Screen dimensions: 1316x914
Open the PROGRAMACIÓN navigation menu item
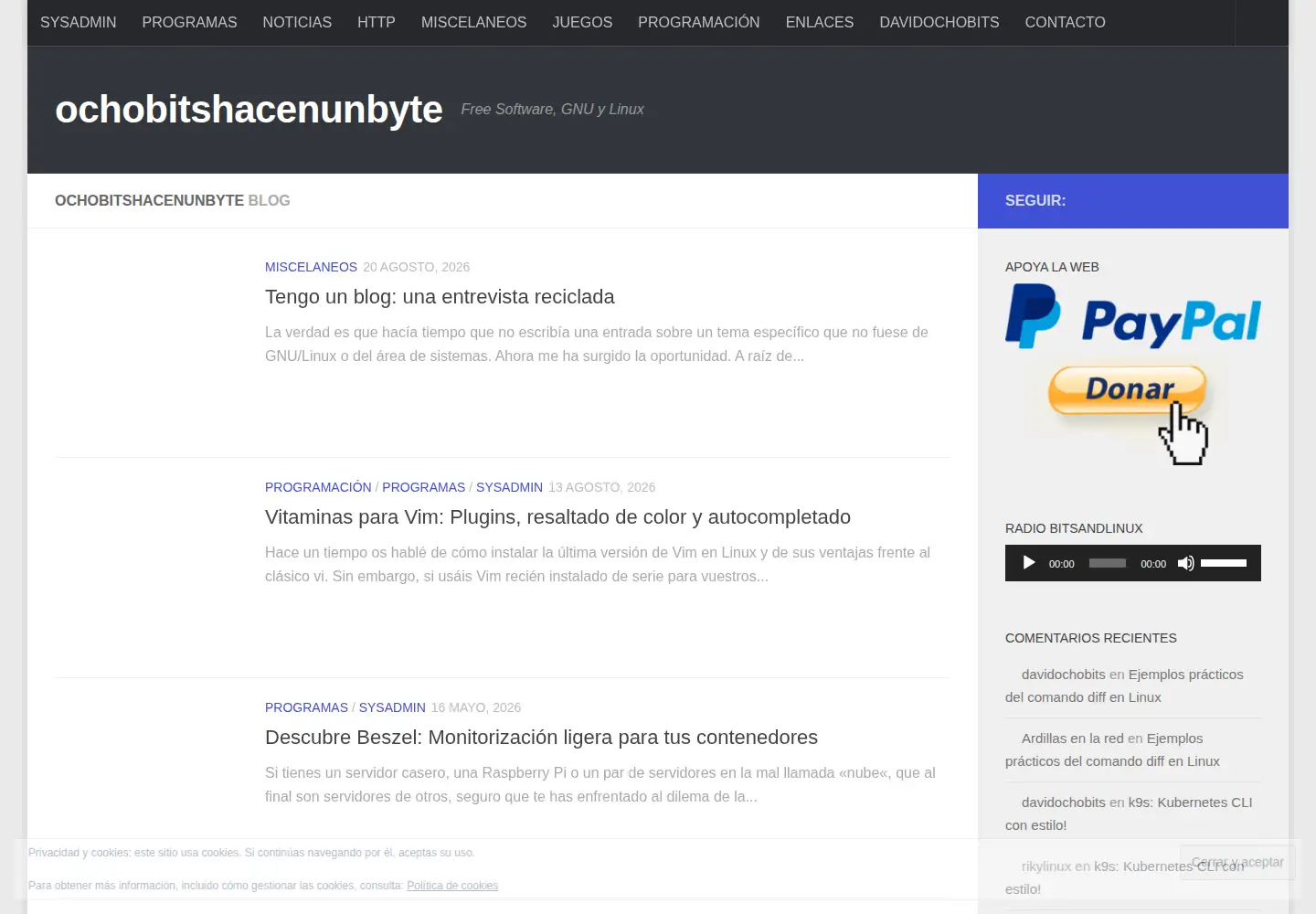(699, 22)
